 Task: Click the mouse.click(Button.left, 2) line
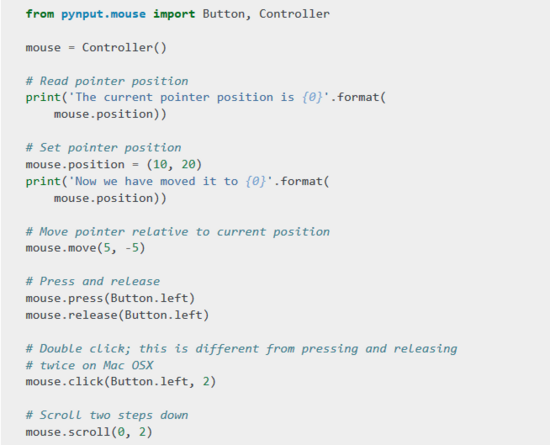pos(121,381)
